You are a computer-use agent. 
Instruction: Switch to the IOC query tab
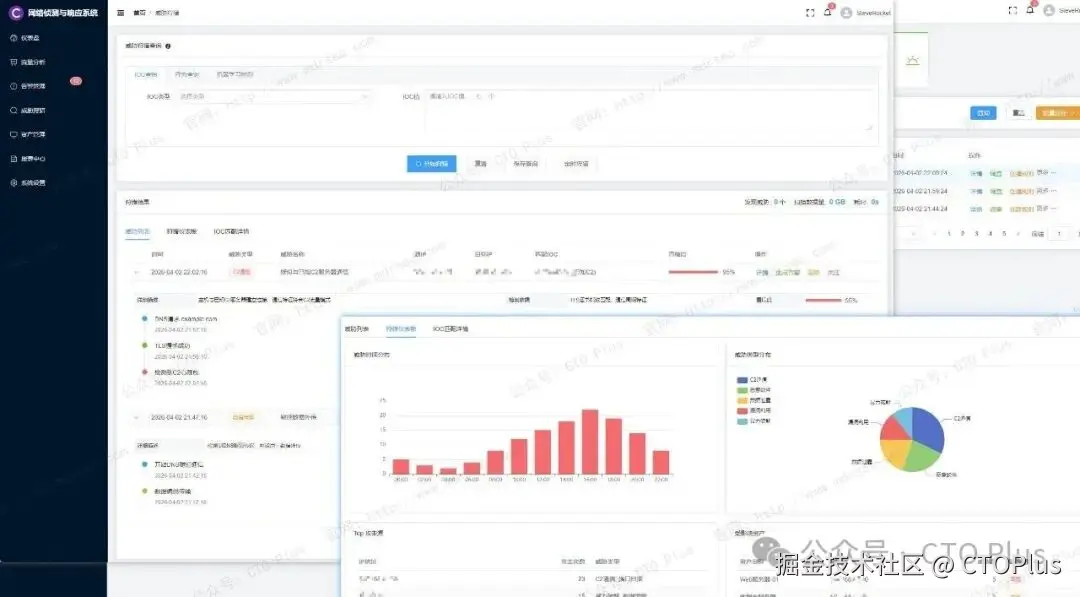(x=146, y=74)
